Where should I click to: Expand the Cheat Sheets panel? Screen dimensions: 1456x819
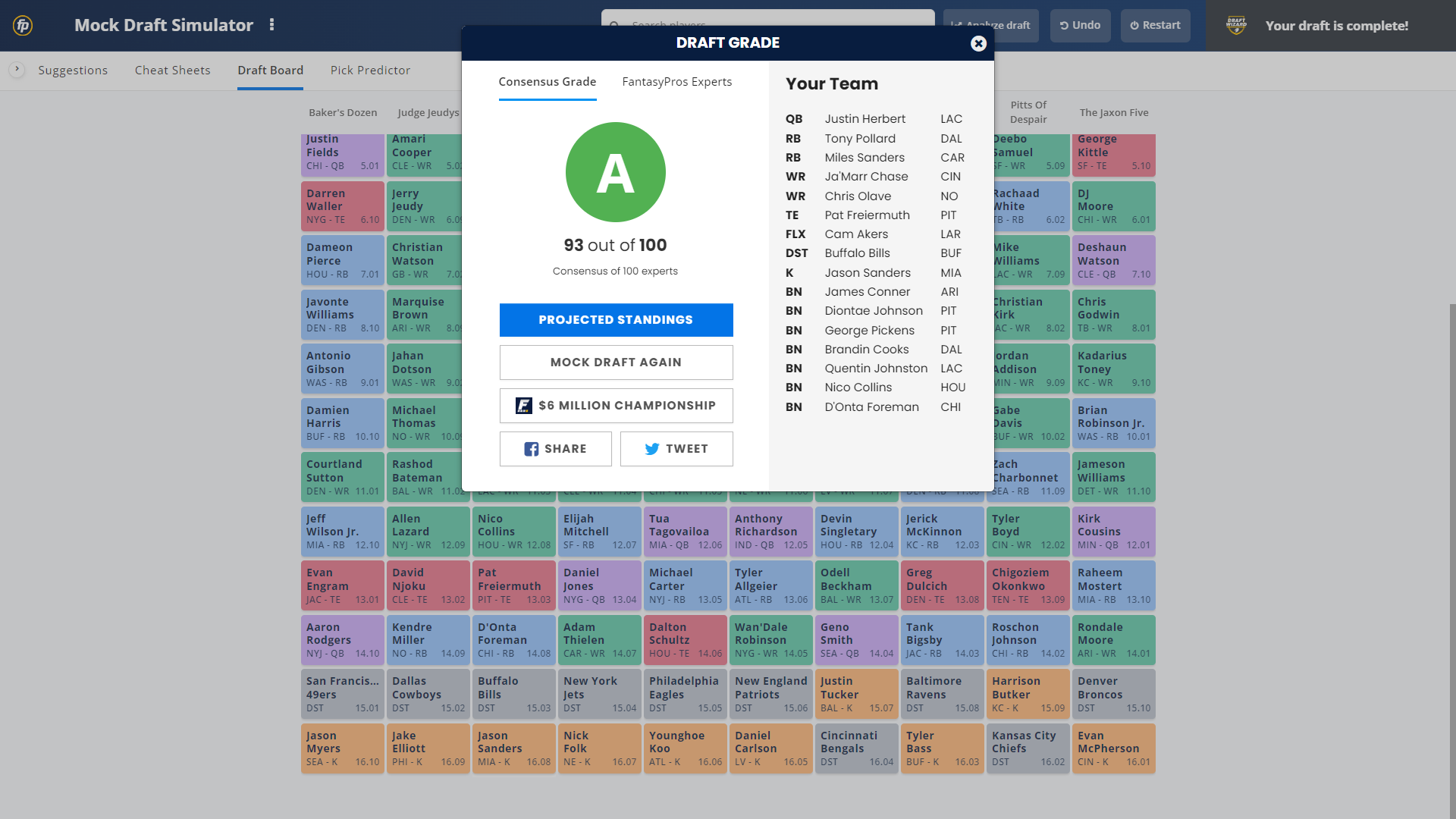[x=173, y=70]
